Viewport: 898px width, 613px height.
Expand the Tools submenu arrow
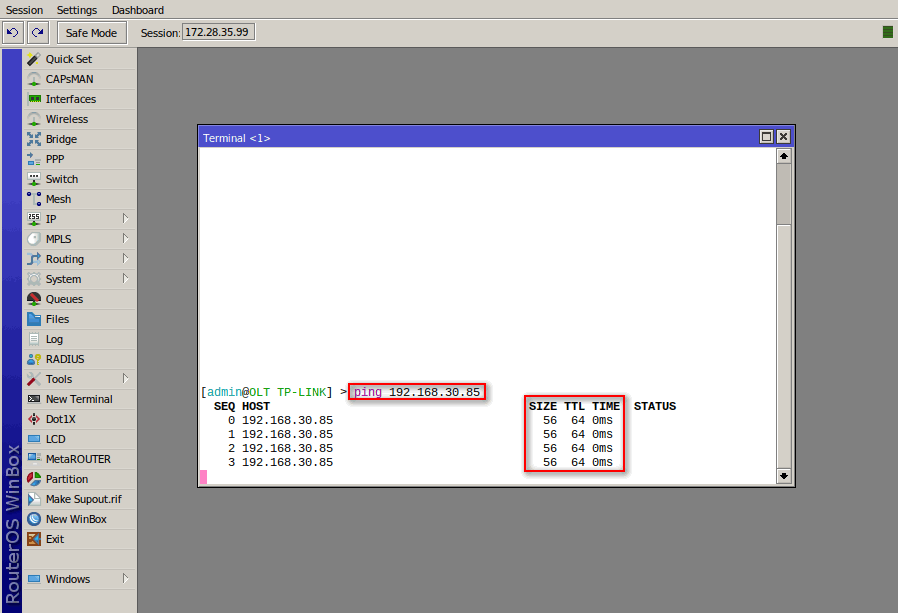click(x=126, y=379)
